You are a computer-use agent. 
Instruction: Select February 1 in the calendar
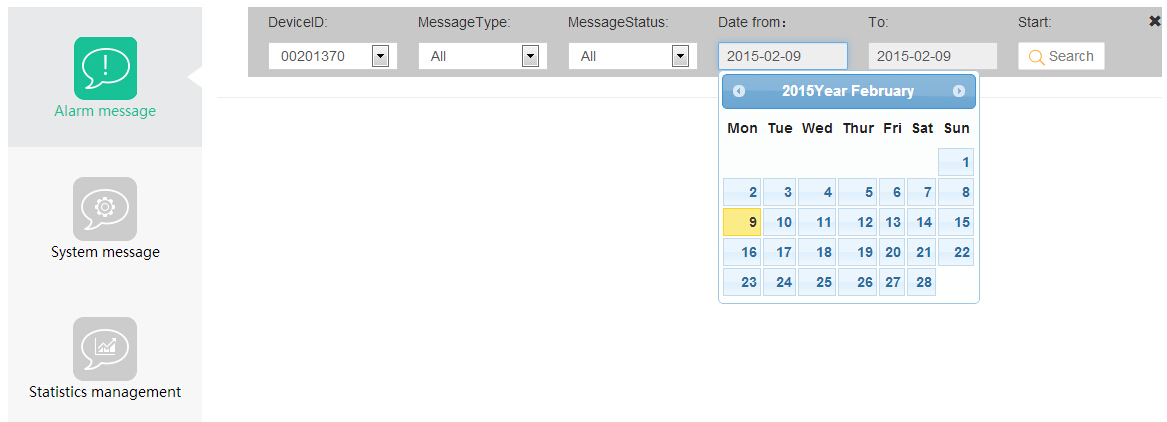tap(956, 162)
